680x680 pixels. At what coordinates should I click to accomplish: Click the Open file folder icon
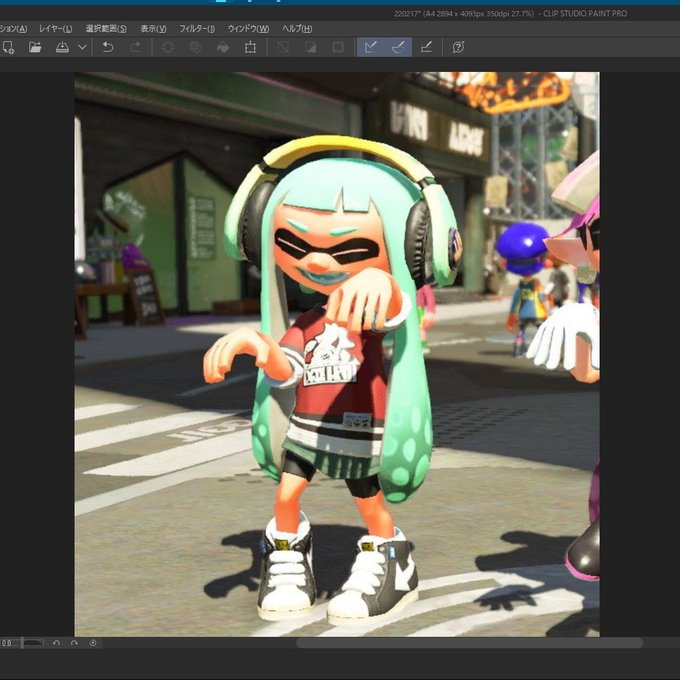point(35,47)
